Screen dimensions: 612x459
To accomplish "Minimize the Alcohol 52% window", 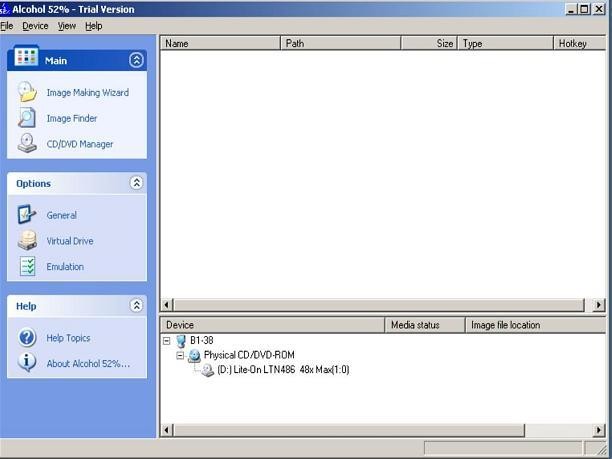I will 571,9.
